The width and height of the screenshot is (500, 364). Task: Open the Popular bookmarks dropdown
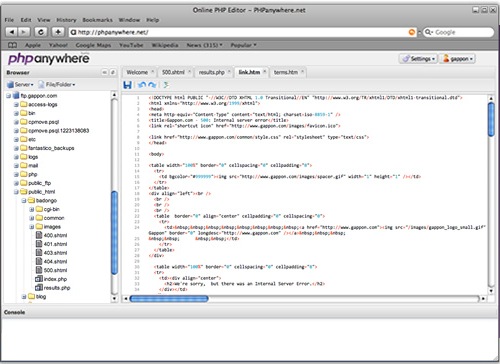(243, 45)
